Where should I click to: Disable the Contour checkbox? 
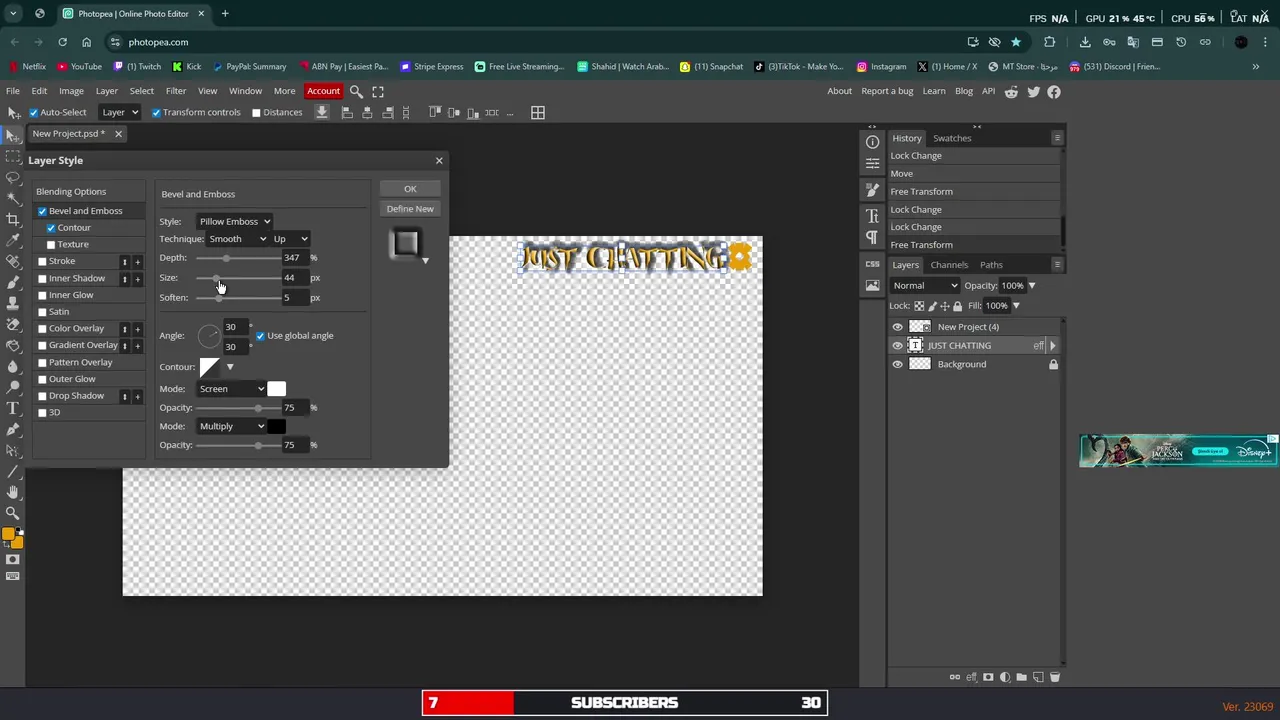click(51, 228)
